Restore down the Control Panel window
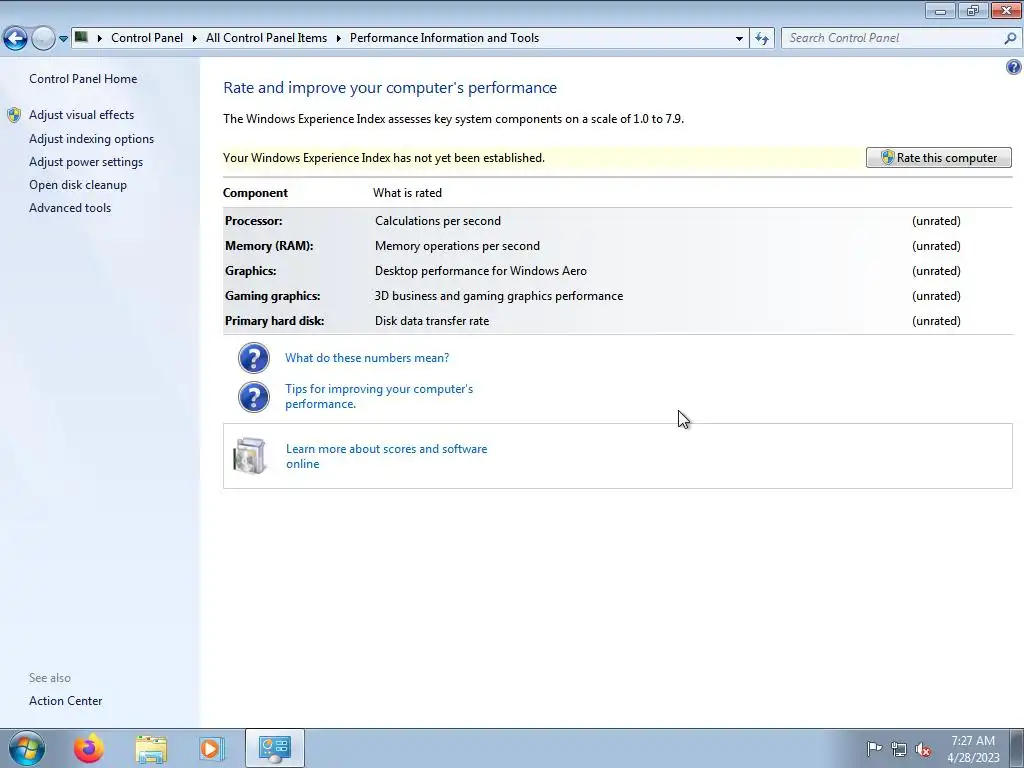 tap(973, 10)
